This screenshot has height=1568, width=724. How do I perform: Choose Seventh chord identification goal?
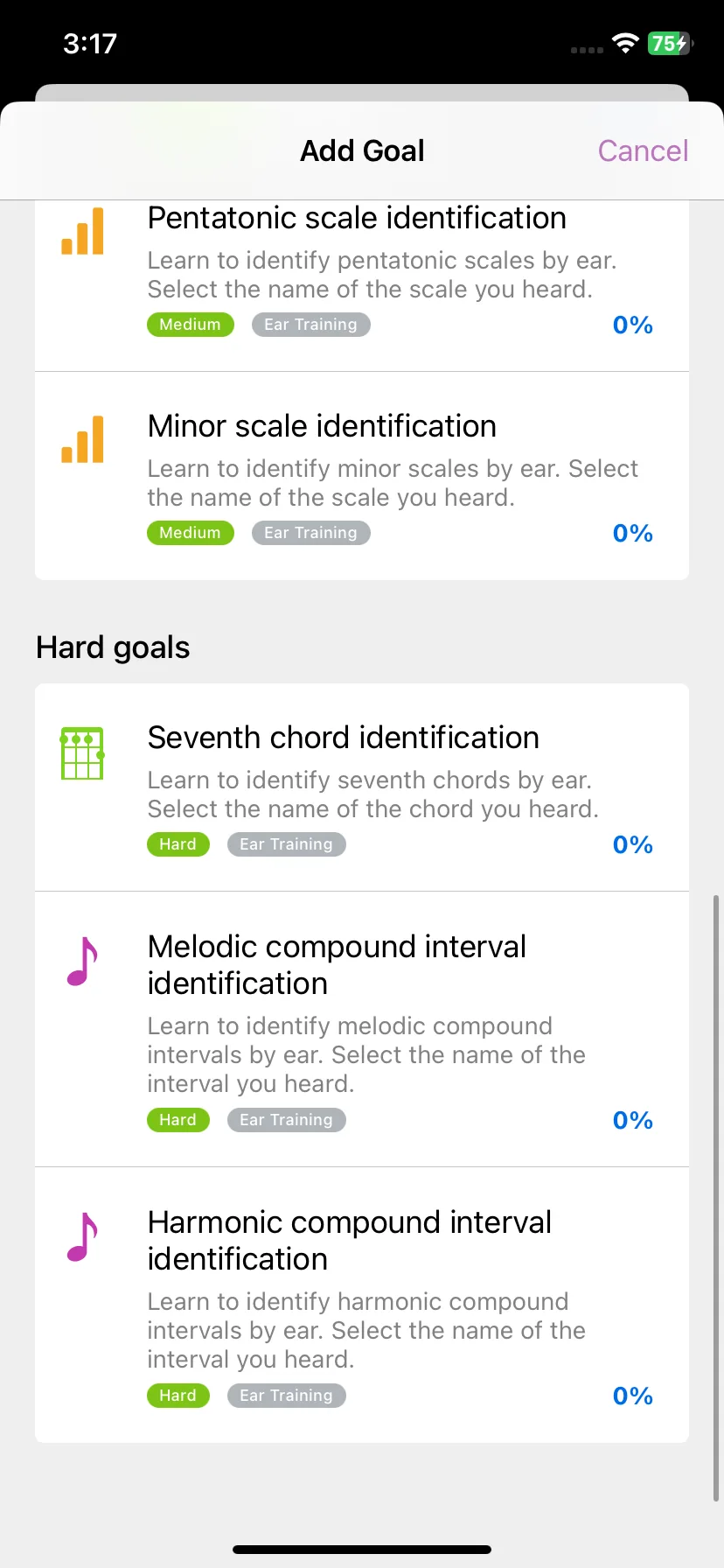tap(362, 787)
